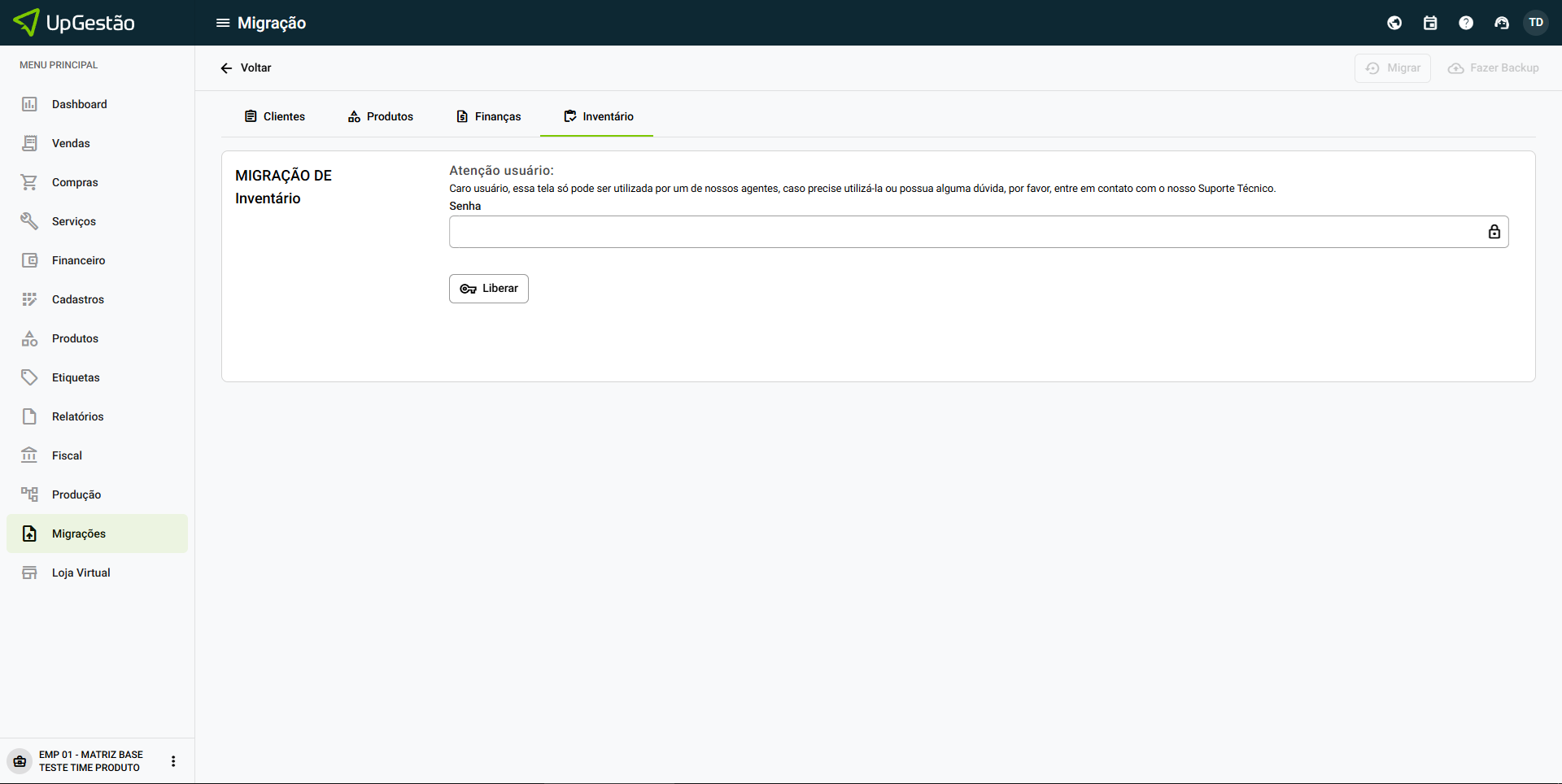Click the company briefcase icon at bottom
1562x784 pixels.
(x=20, y=761)
